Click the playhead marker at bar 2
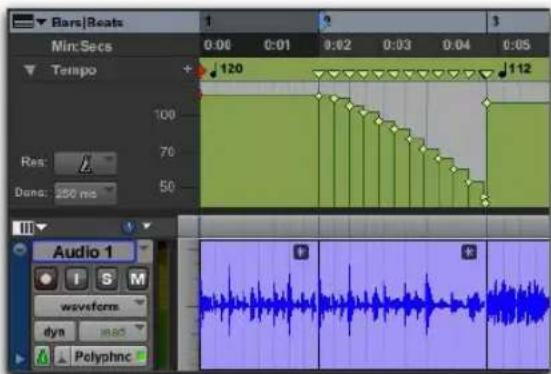This screenshot has height=374, width=551. click(324, 22)
